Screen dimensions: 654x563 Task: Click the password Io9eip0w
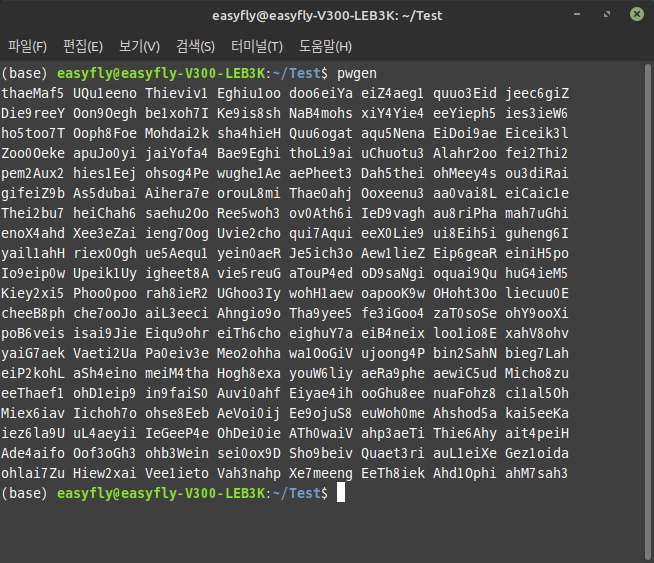33,274
